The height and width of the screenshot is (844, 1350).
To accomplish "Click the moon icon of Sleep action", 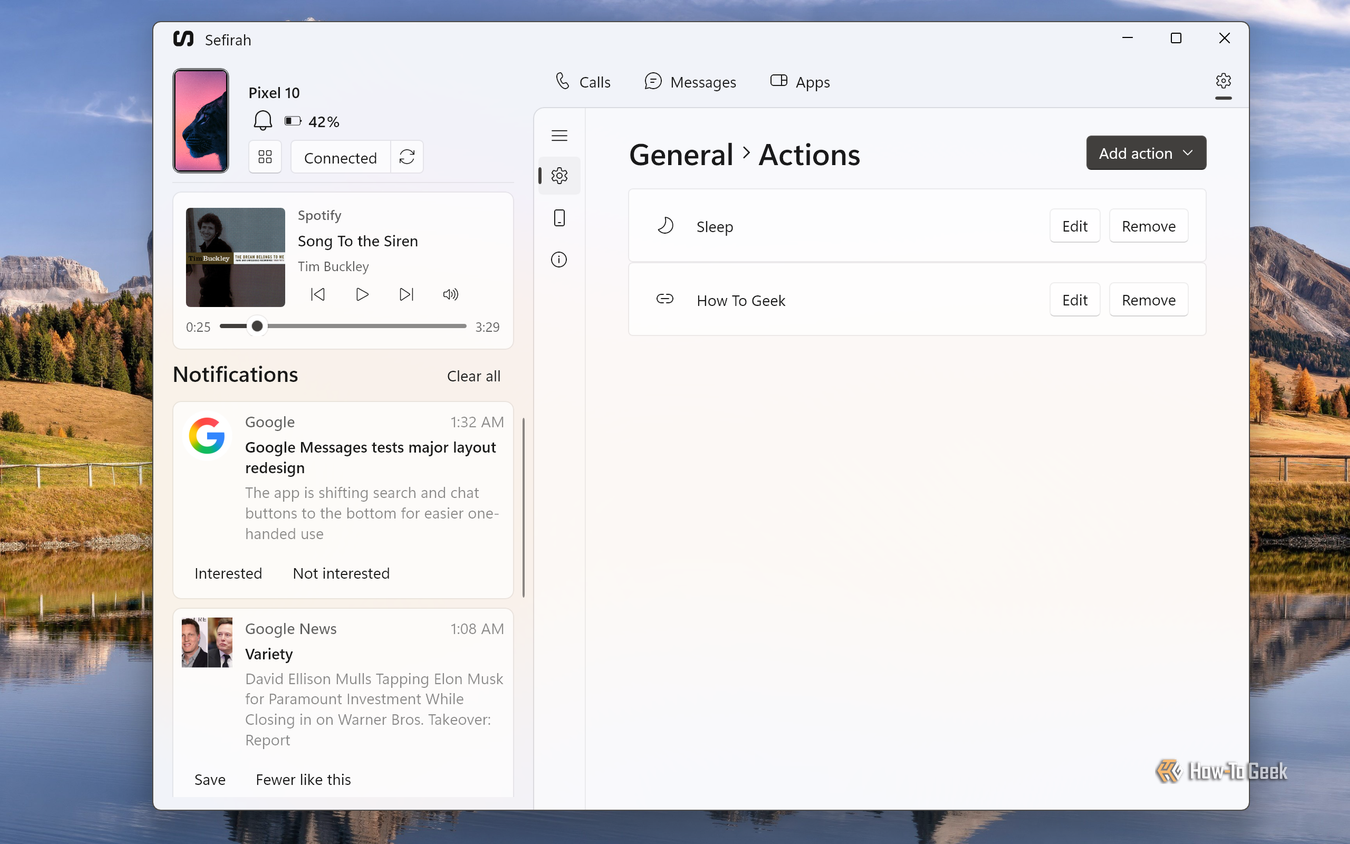I will click(x=665, y=226).
